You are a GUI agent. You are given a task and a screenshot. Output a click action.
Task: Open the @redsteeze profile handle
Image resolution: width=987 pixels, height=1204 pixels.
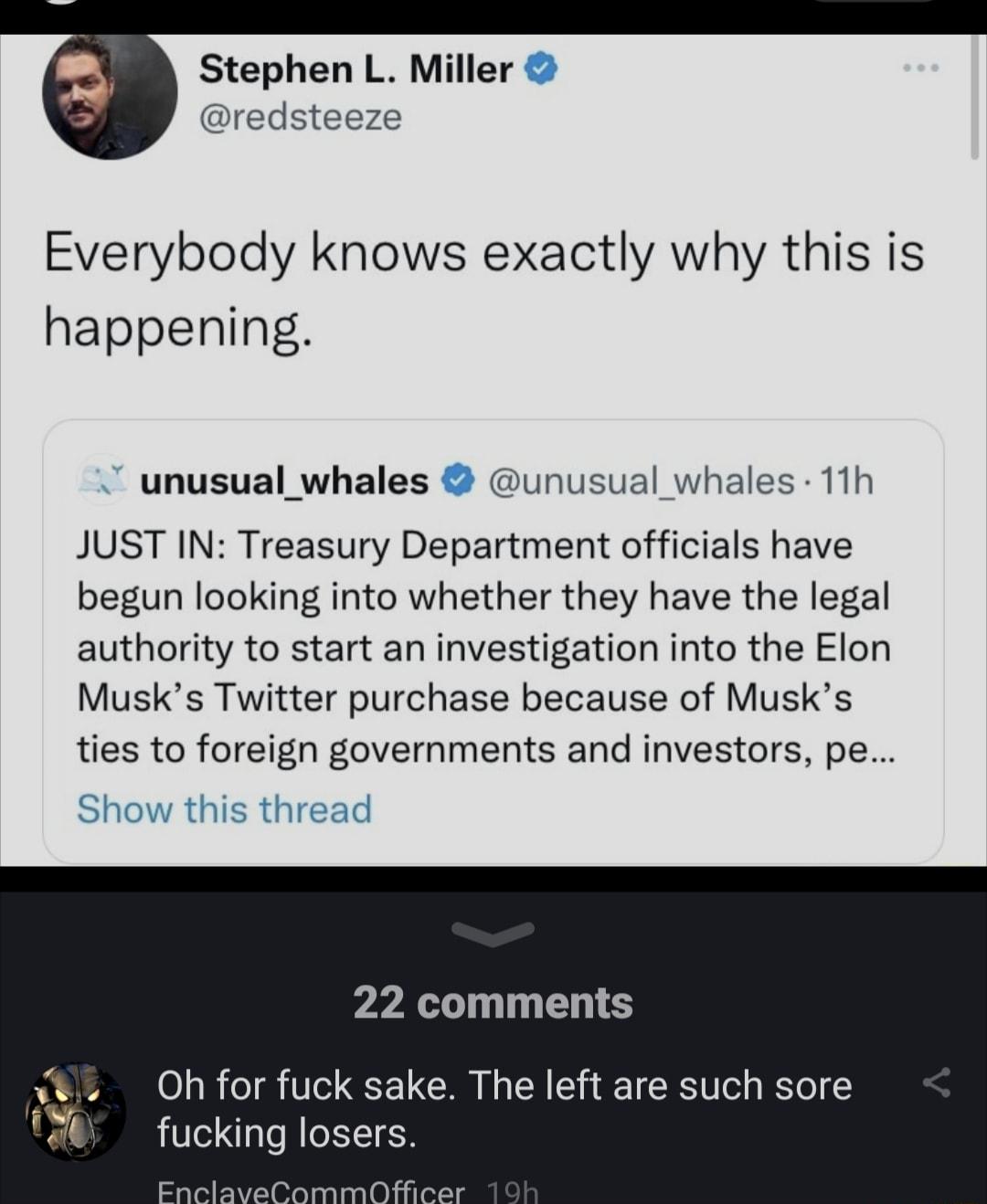(302, 118)
